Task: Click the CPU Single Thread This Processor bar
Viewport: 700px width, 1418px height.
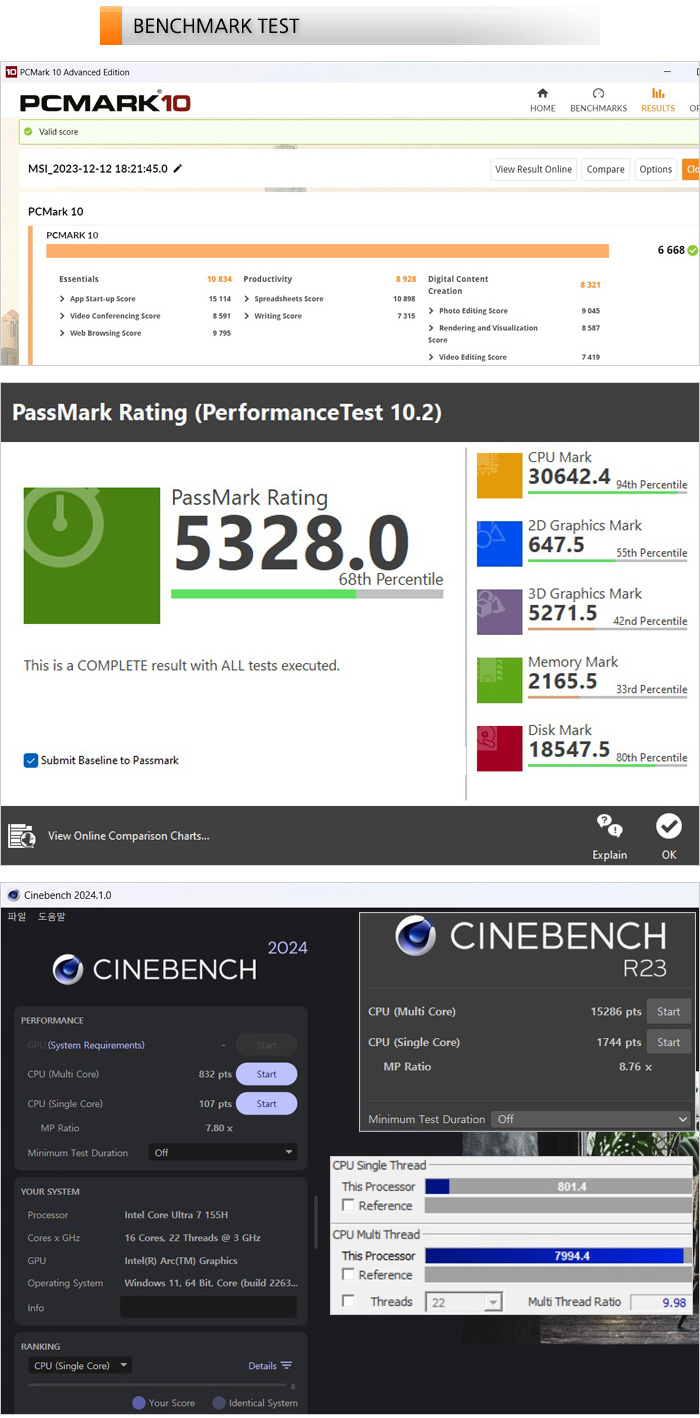Action: [558, 1187]
